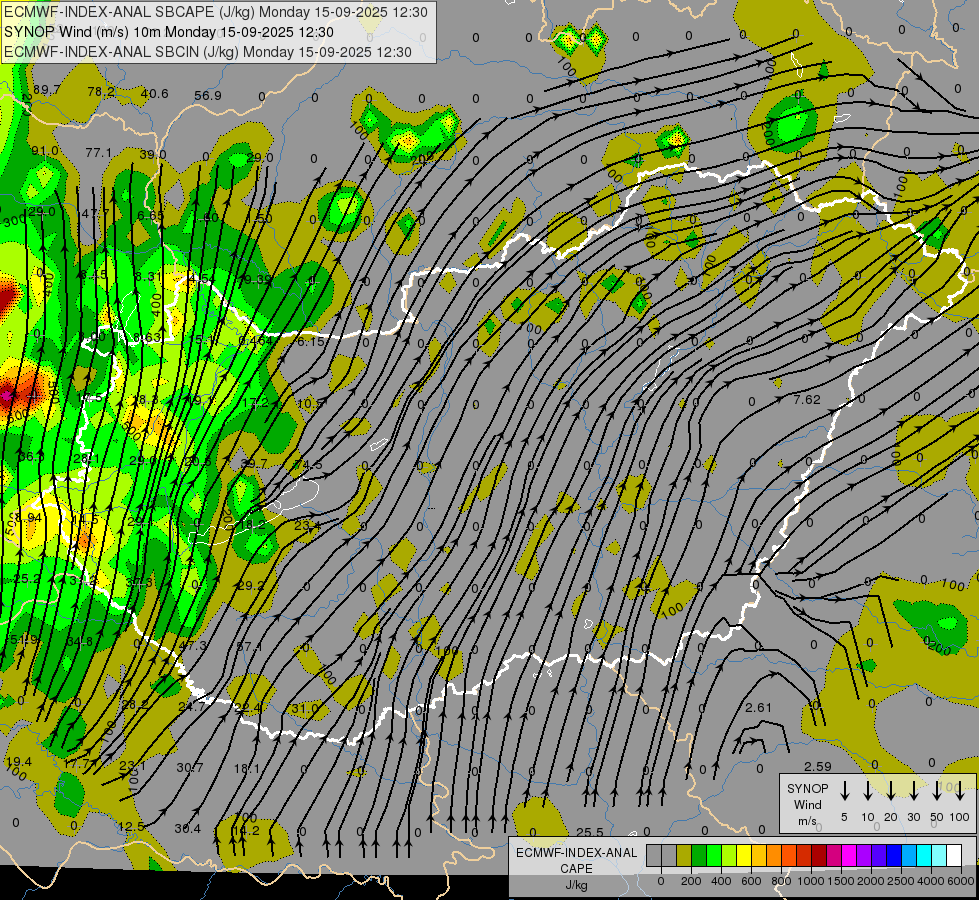The image size is (979, 900).
Task: Click the 57.1 value on the map
Action: 250,646
